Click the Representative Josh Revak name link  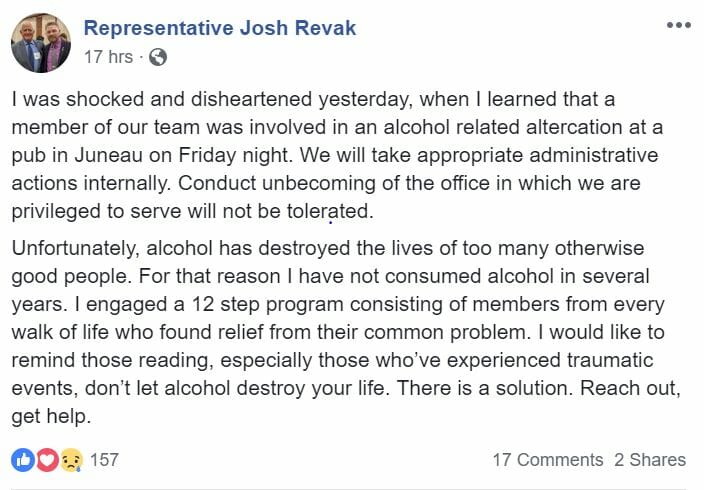coord(220,28)
